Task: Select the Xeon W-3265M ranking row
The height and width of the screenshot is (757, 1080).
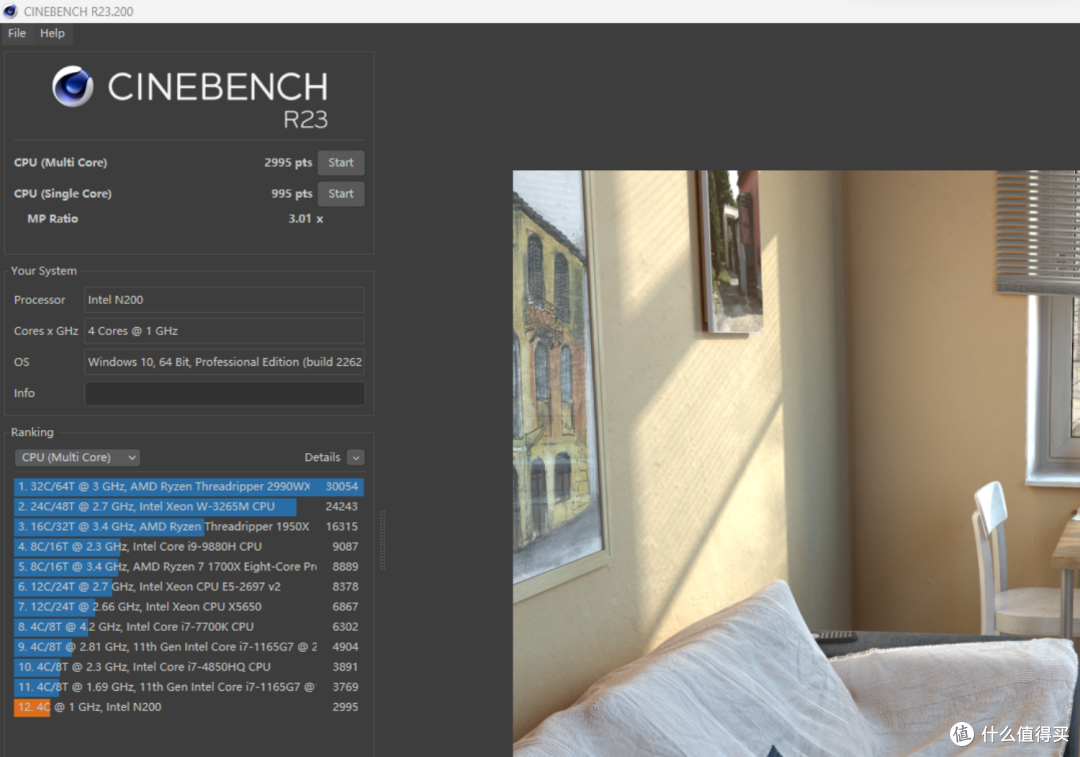Action: [x=189, y=506]
